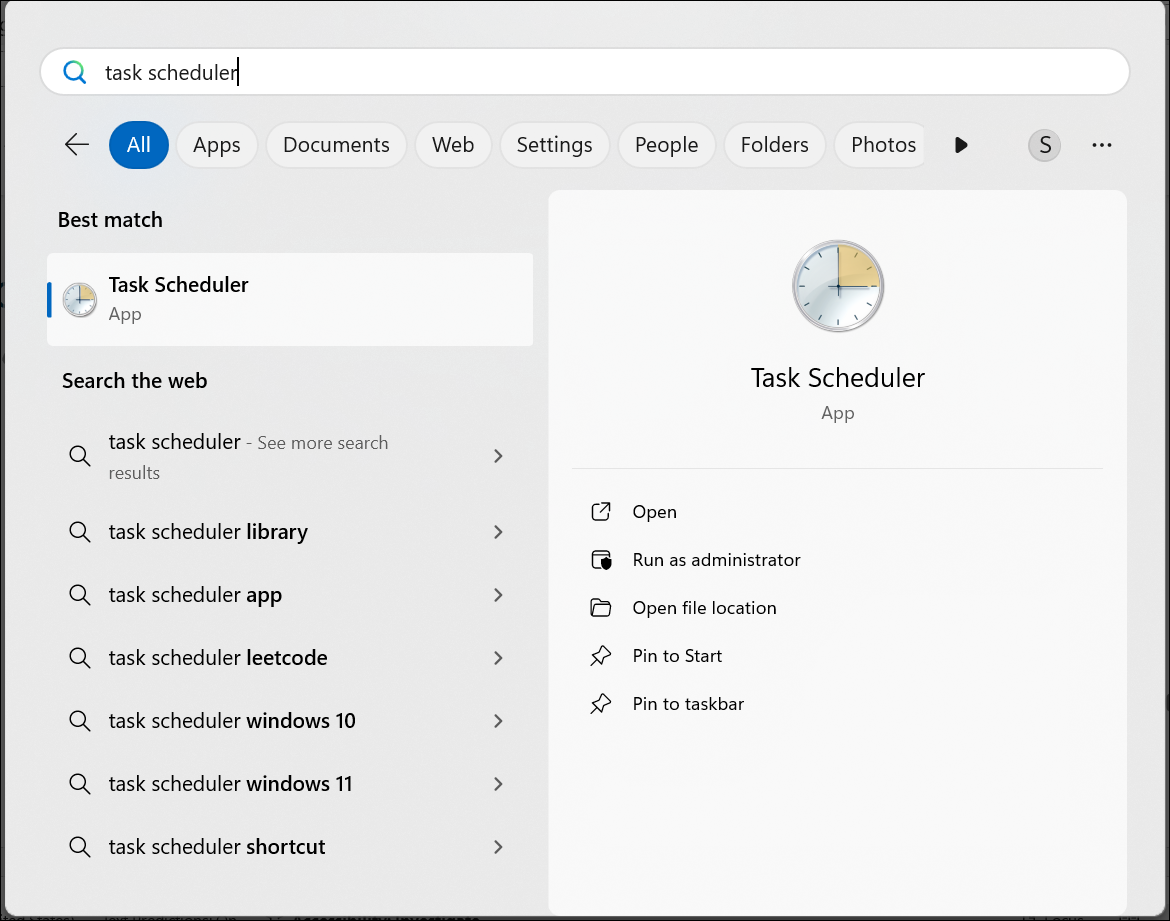
Task: Expand the task scheduler leetcode suggestion chevron
Action: (x=498, y=658)
